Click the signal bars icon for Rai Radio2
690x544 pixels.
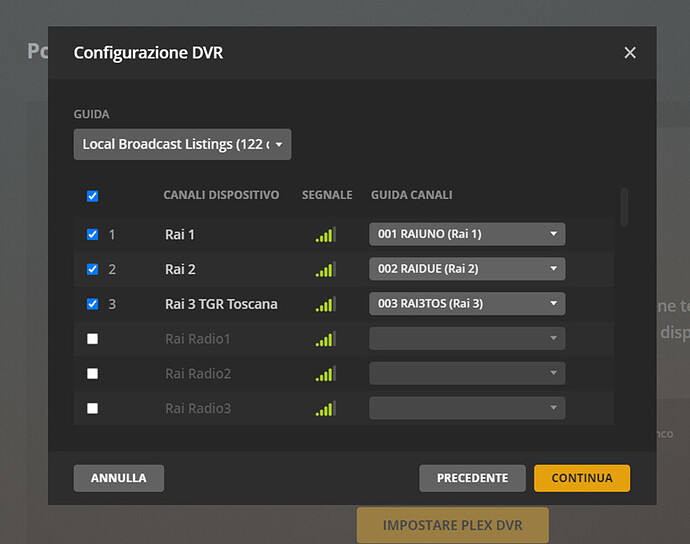pos(326,373)
